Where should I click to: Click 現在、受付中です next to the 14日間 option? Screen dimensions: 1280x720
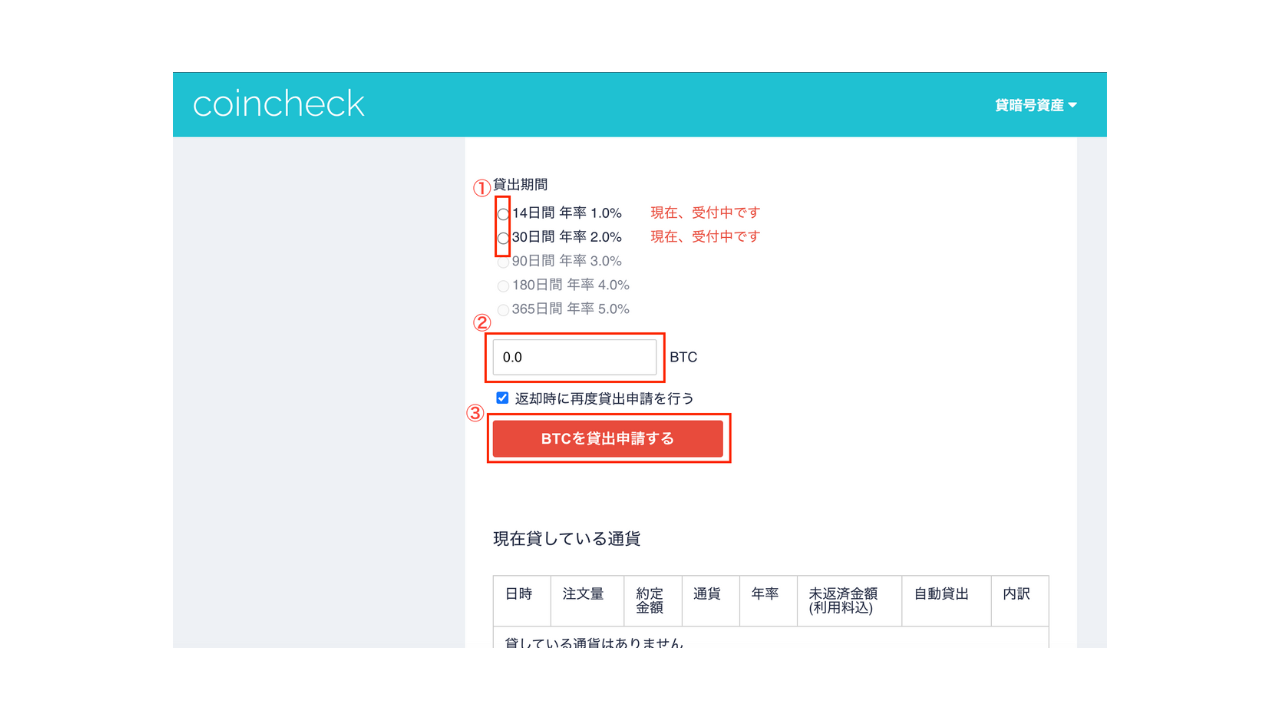[704, 212]
